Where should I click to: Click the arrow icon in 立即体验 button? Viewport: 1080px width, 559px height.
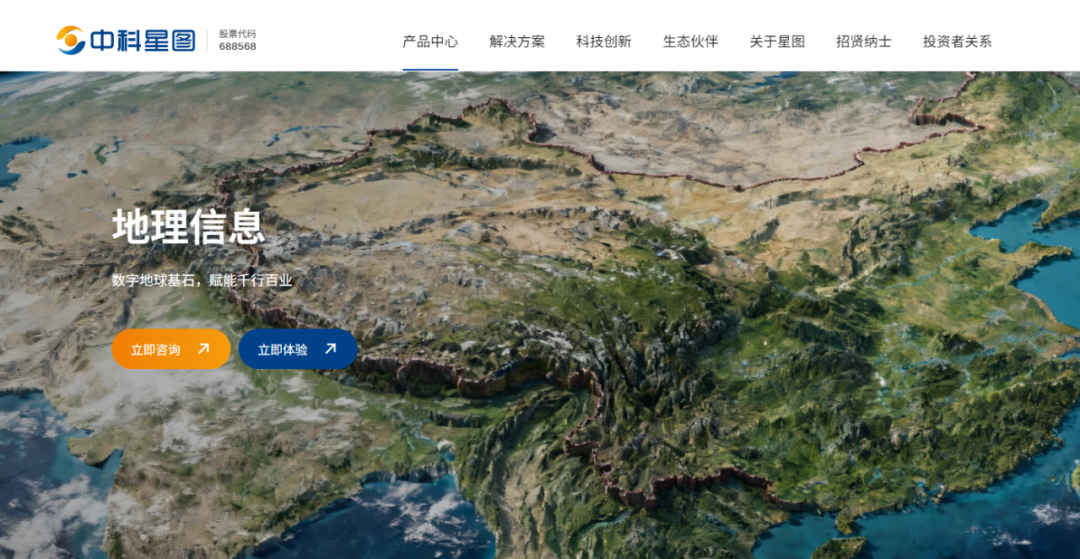point(330,349)
